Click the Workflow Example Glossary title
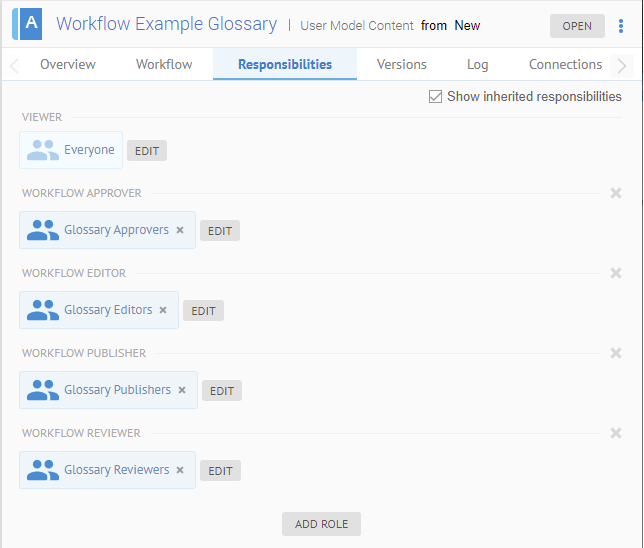Image resolution: width=644 pixels, height=548 pixels. [166, 24]
